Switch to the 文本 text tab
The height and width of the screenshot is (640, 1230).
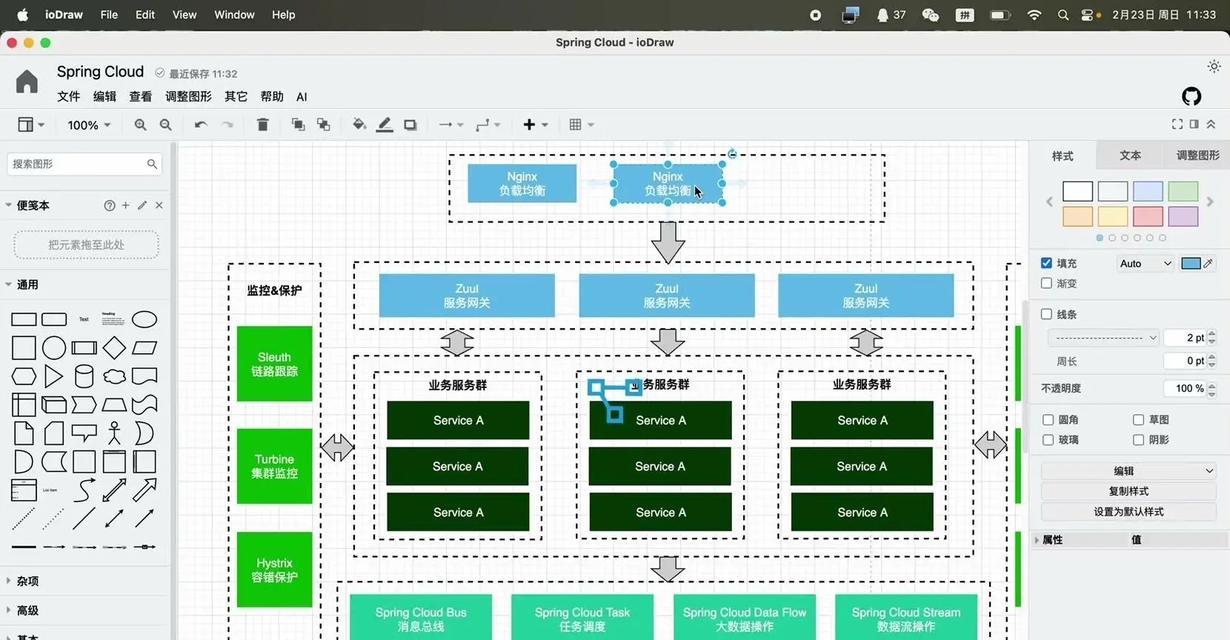1130,155
